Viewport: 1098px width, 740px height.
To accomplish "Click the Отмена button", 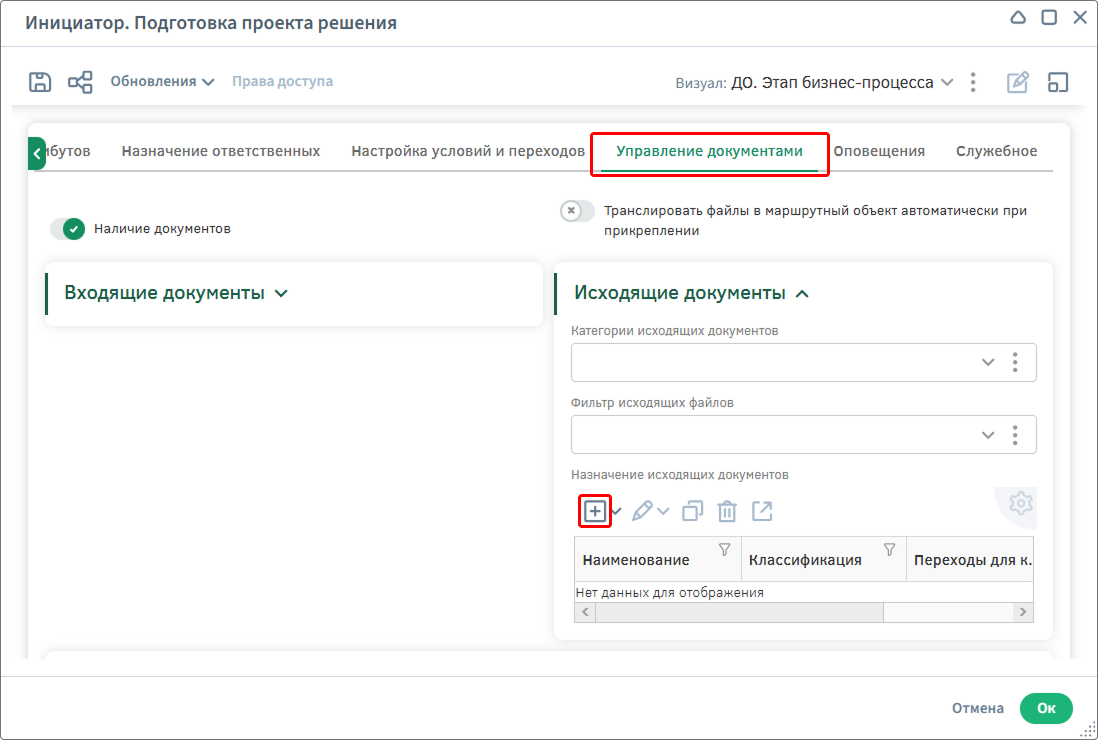I will (x=977, y=708).
